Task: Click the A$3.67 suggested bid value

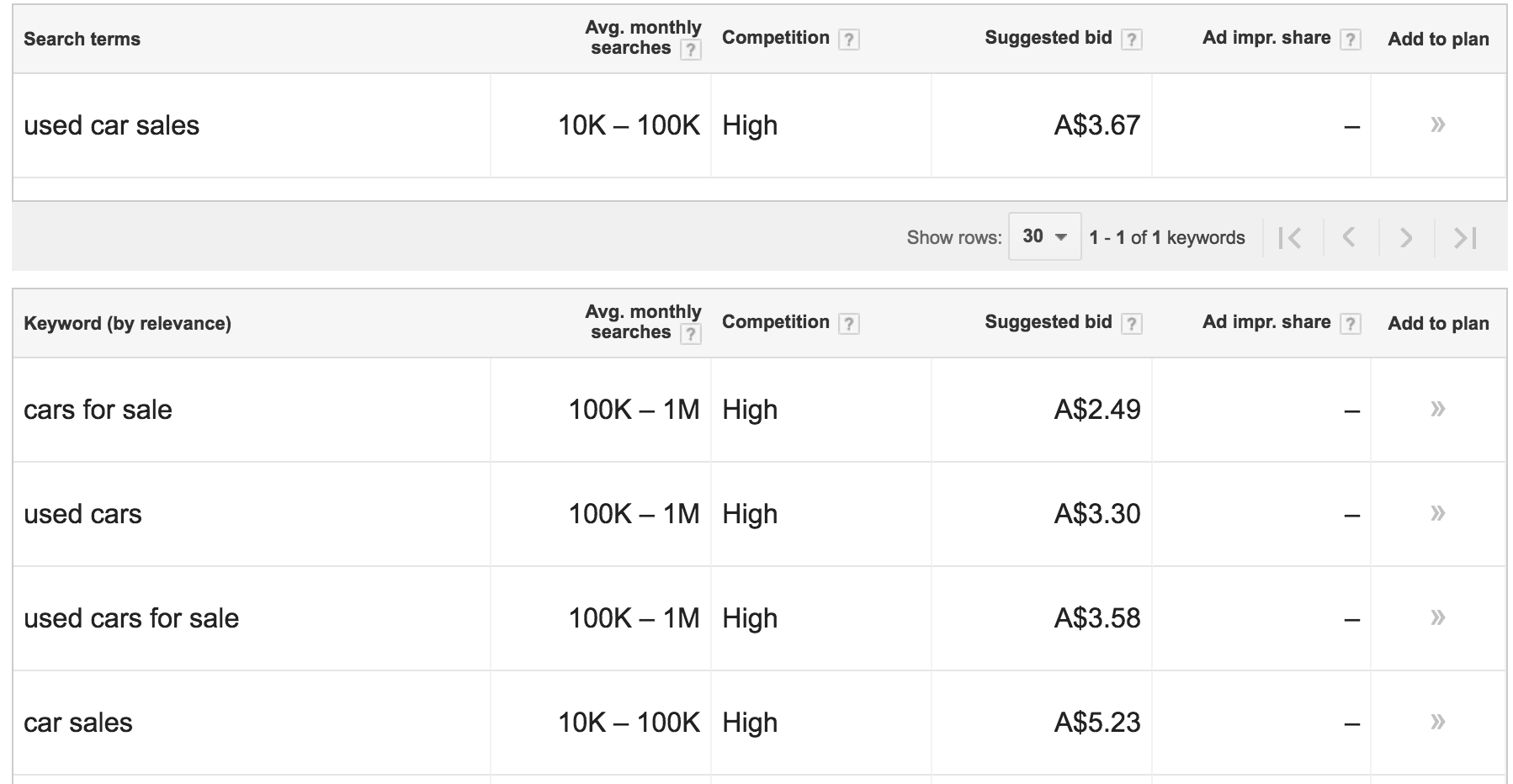Action: tap(1097, 125)
